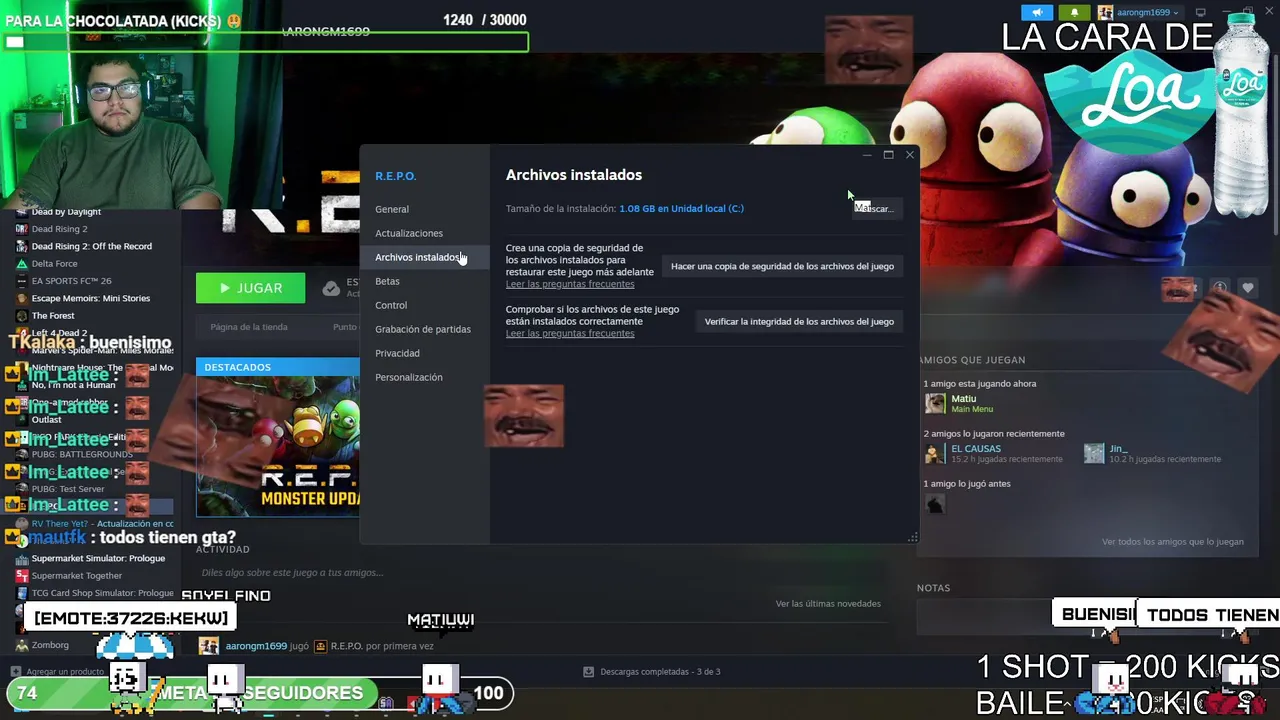Click the activity input 'Diles algo sobre este juego'
The height and width of the screenshot is (720, 1280).
click(292, 573)
